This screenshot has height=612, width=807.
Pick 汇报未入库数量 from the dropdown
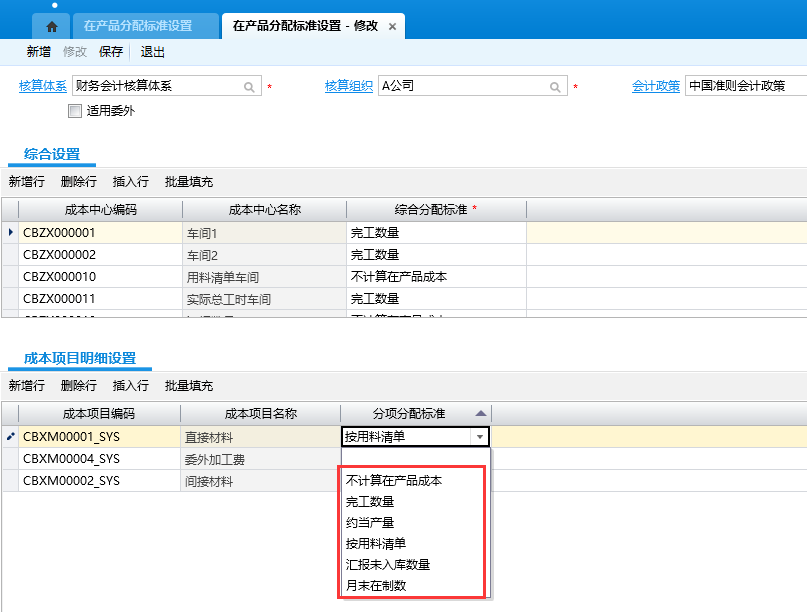click(x=388, y=564)
